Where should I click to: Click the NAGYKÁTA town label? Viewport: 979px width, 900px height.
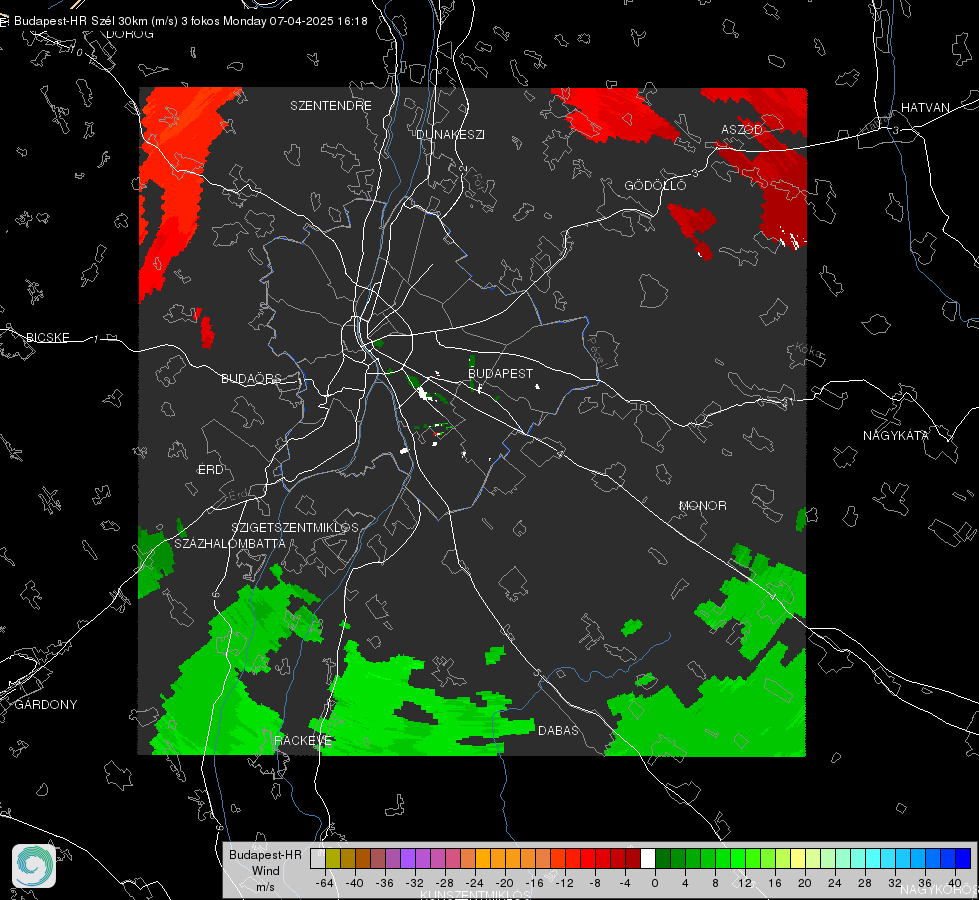[x=896, y=436]
